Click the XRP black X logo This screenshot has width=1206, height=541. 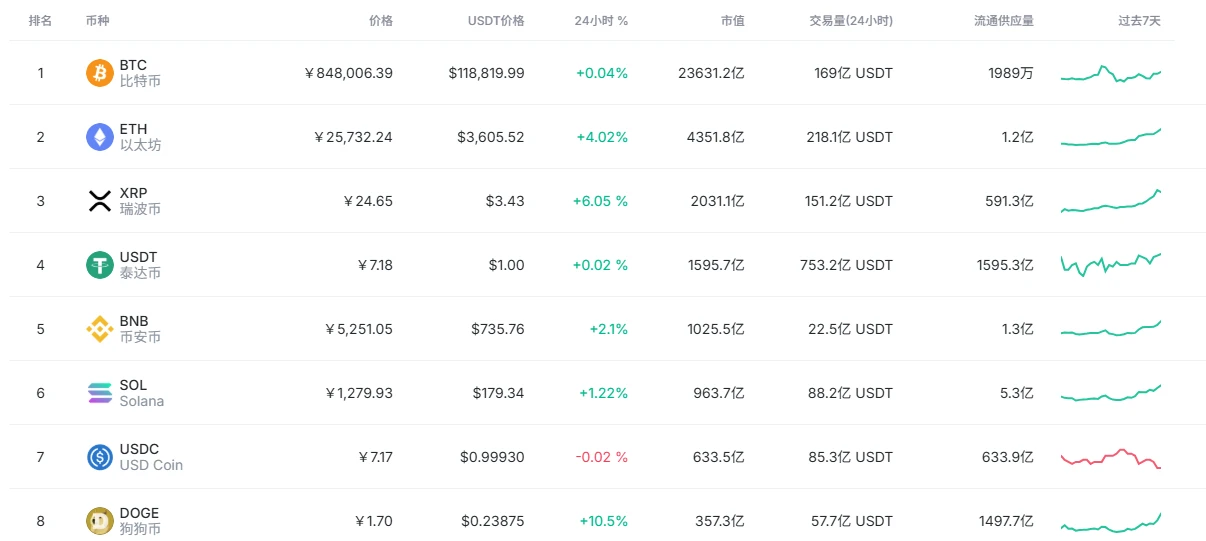coord(100,201)
